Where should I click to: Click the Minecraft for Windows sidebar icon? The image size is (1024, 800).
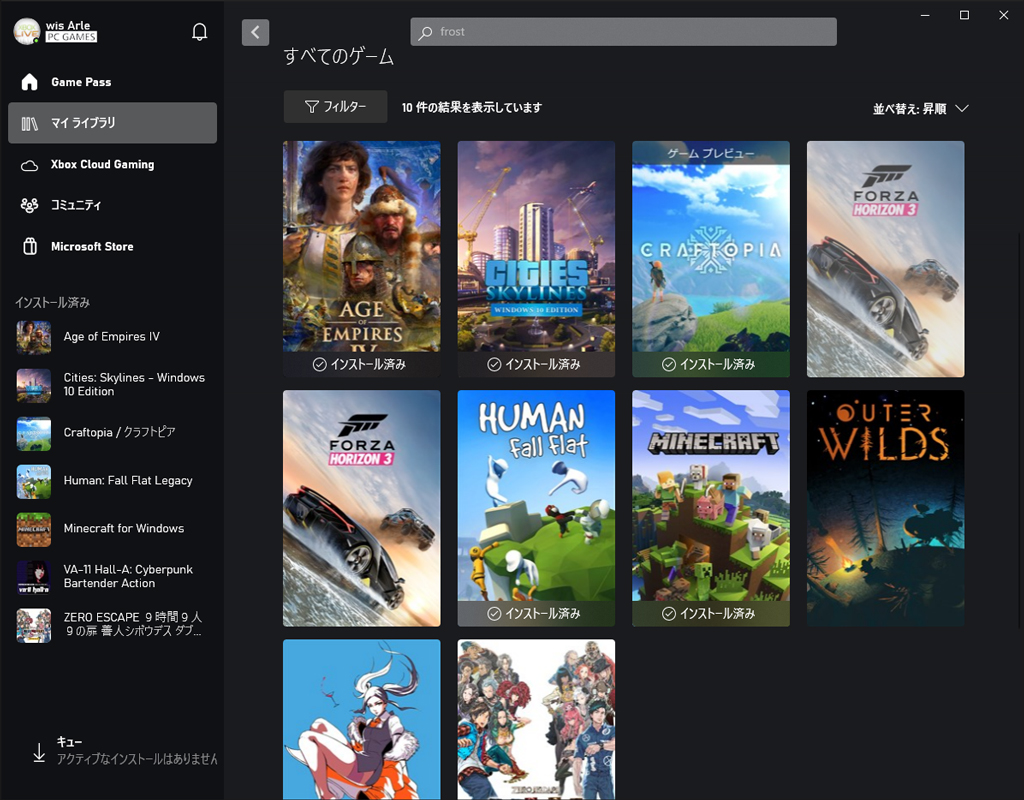33,530
